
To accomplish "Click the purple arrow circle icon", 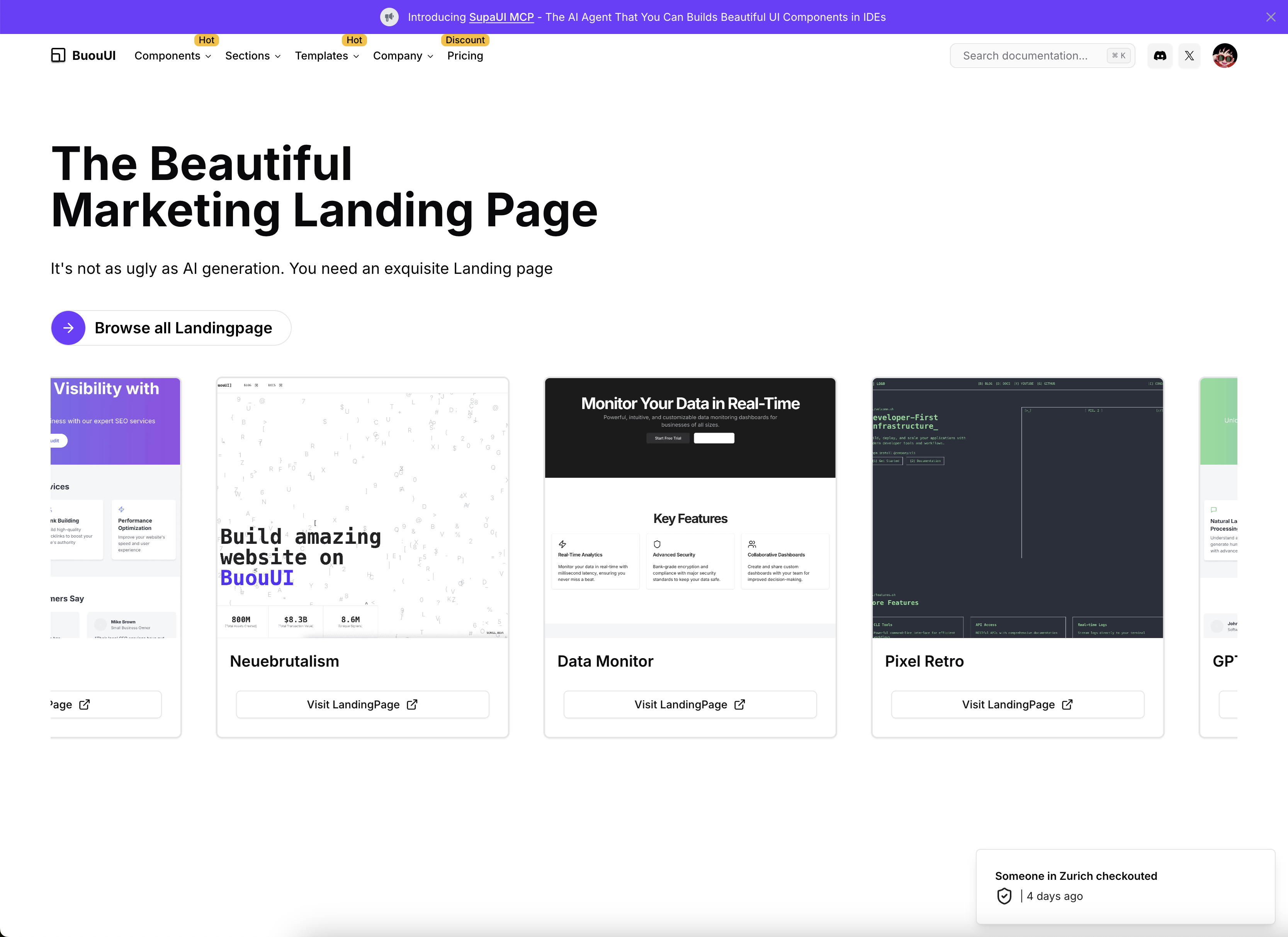I will [68, 328].
